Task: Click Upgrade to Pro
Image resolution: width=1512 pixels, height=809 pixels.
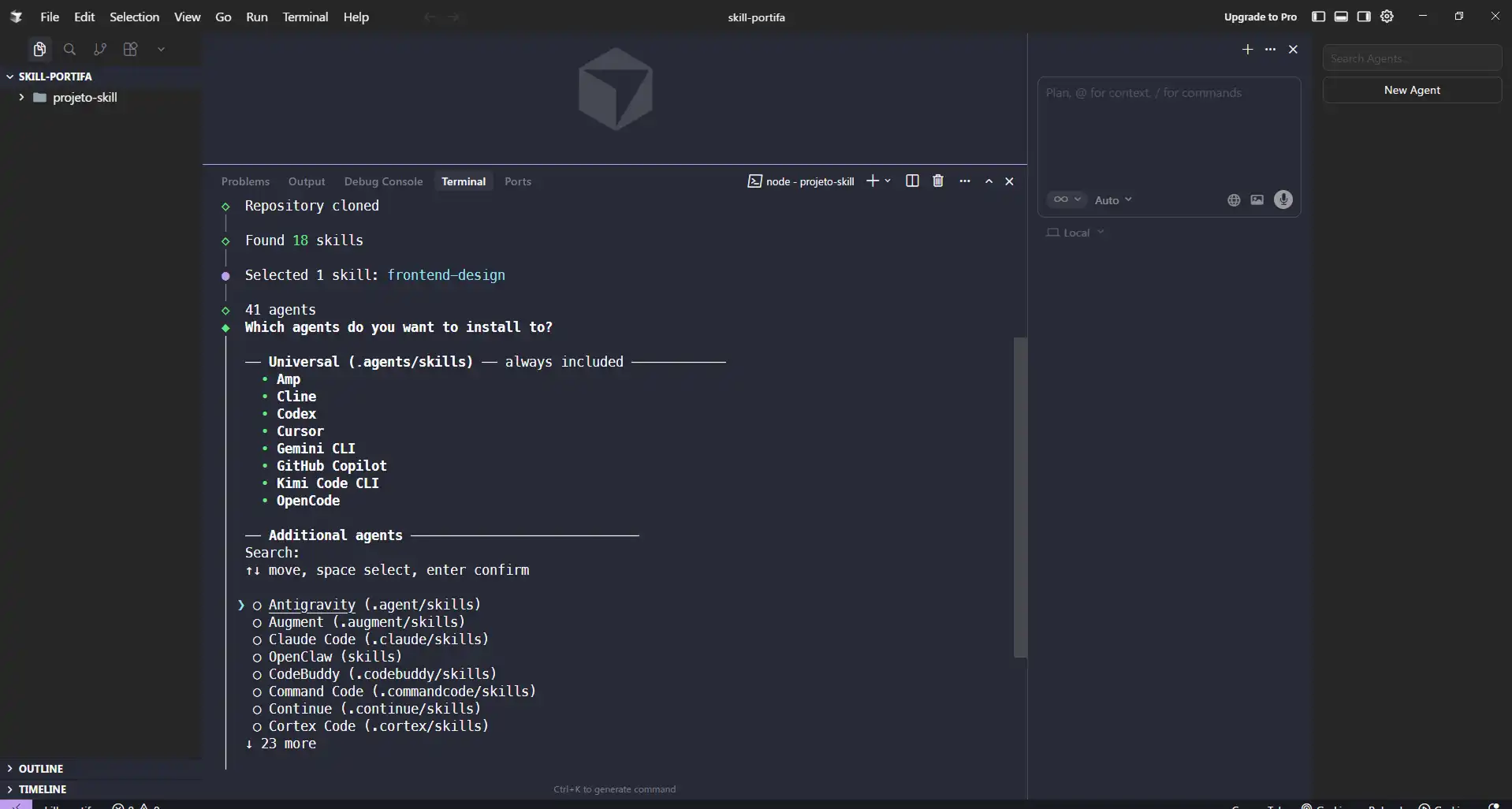Action: (x=1260, y=17)
